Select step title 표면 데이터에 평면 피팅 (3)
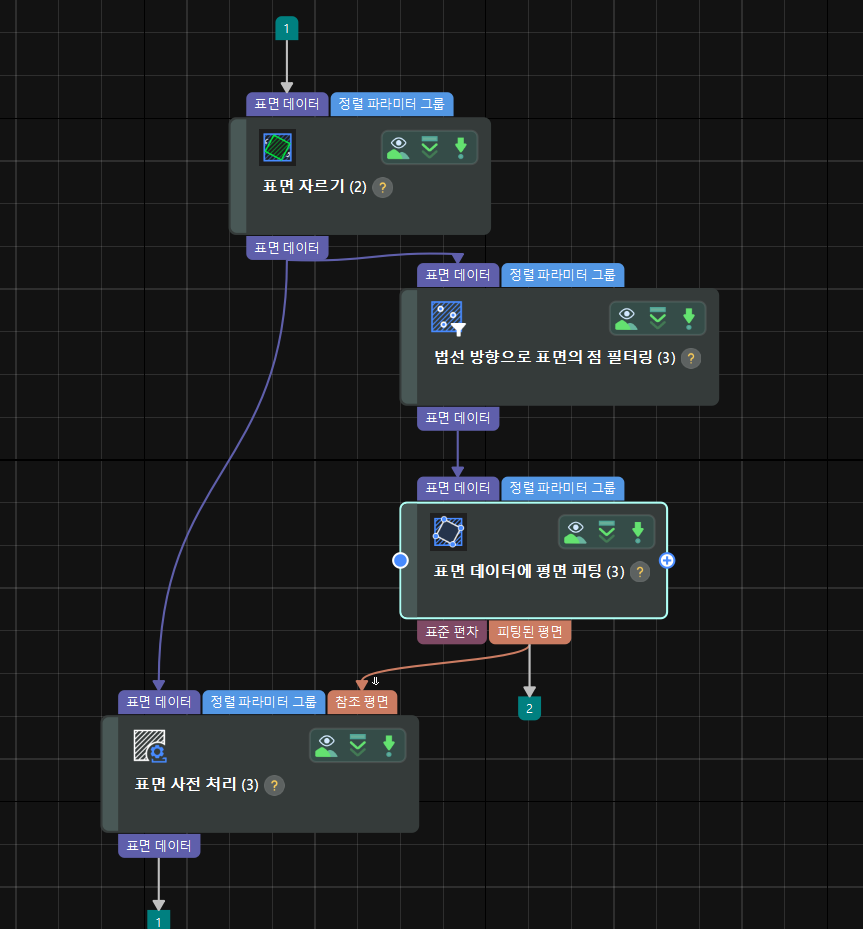 529,571
